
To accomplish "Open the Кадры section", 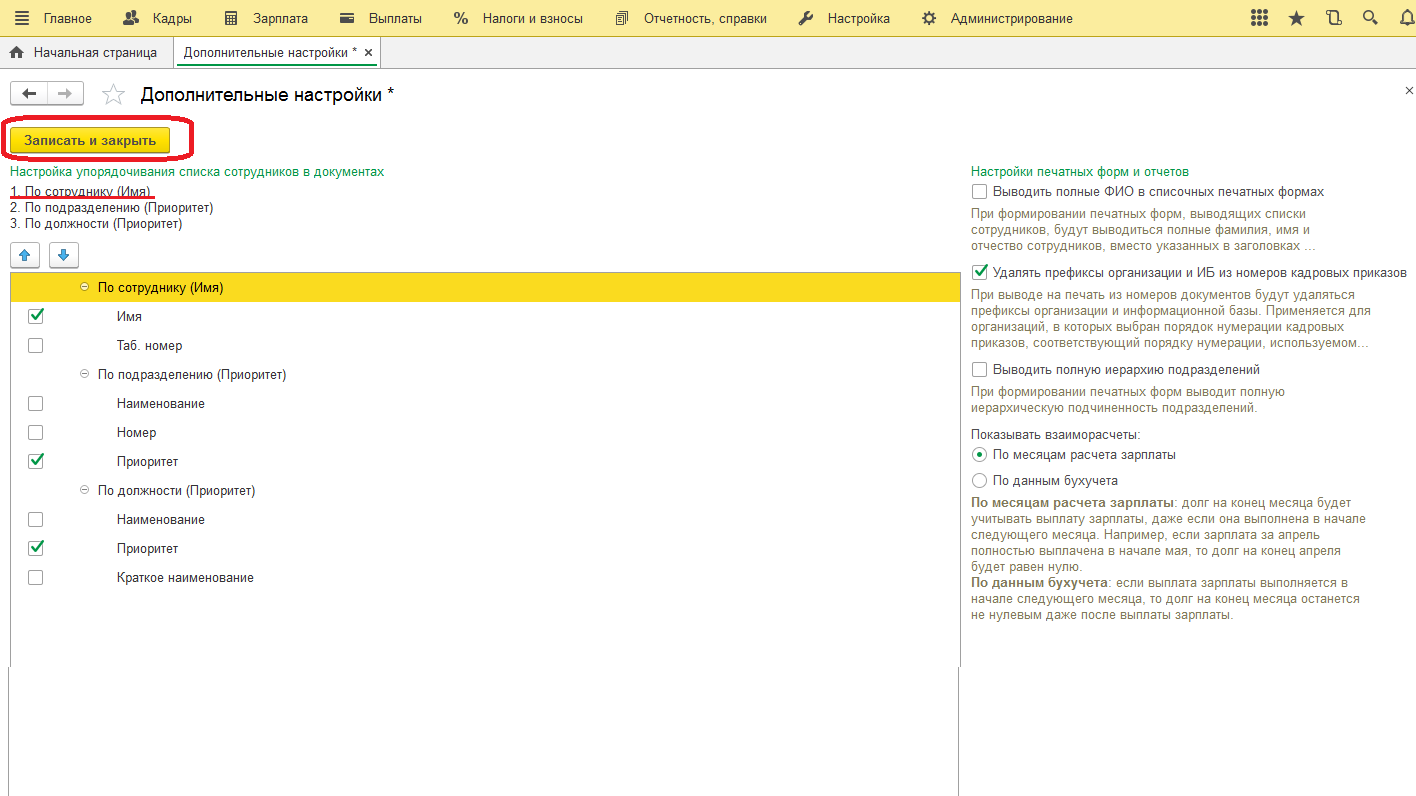I will (x=157, y=18).
